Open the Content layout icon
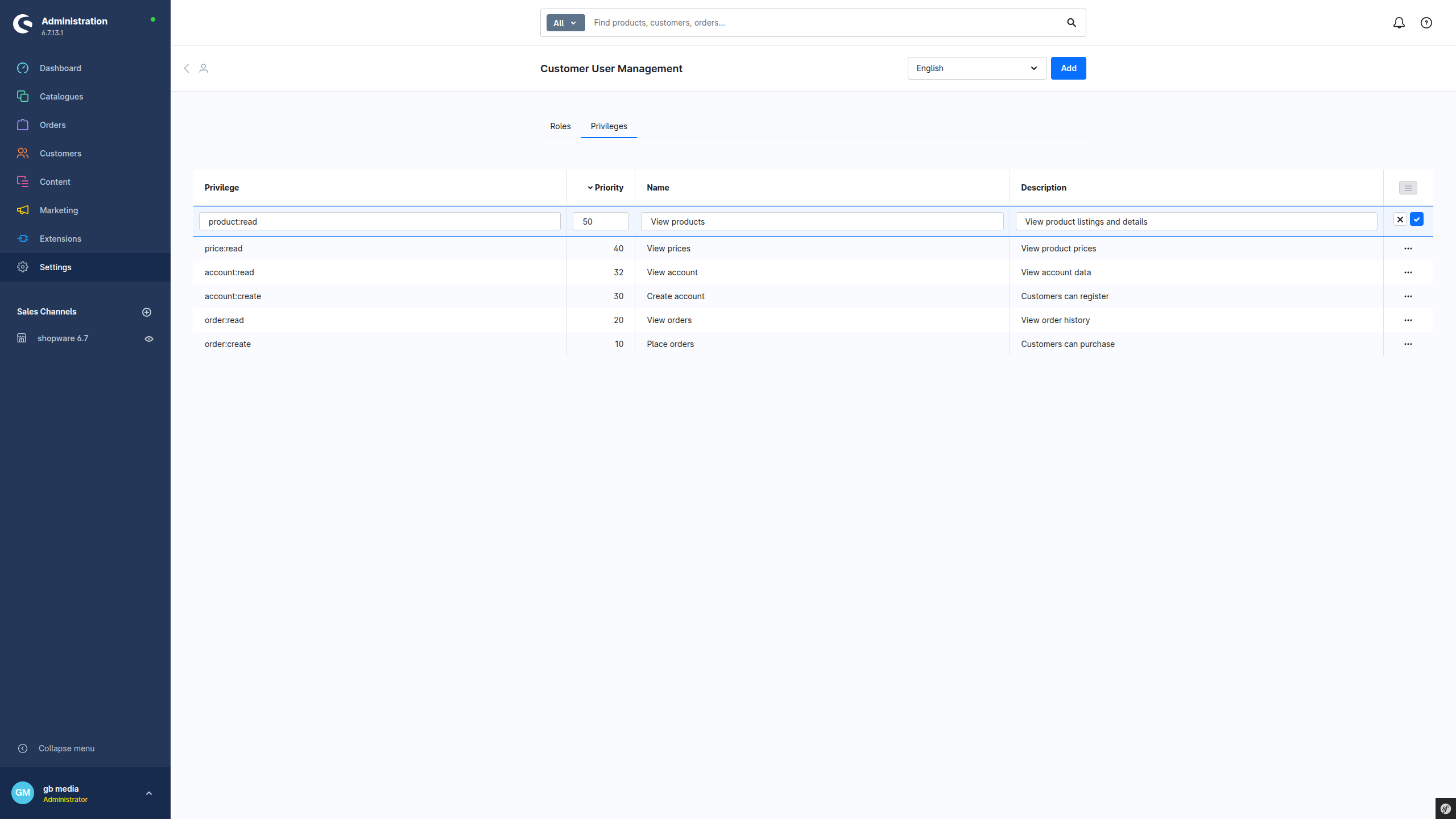This screenshot has width=1456, height=819. [23, 182]
